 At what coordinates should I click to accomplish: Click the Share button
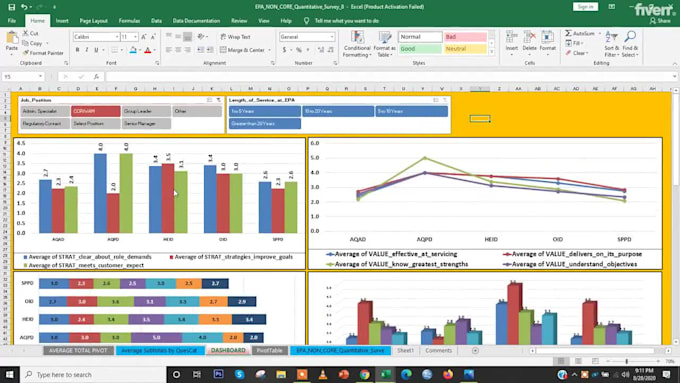pyautogui.click(x=660, y=20)
